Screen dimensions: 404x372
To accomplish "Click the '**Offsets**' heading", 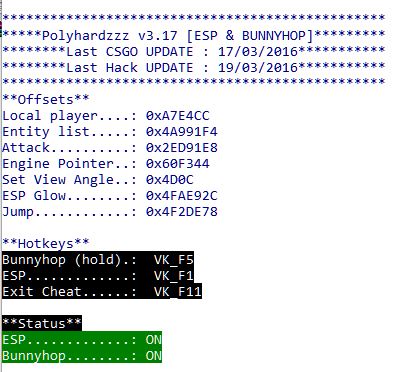I will pyautogui.click(x=46, y=99).
